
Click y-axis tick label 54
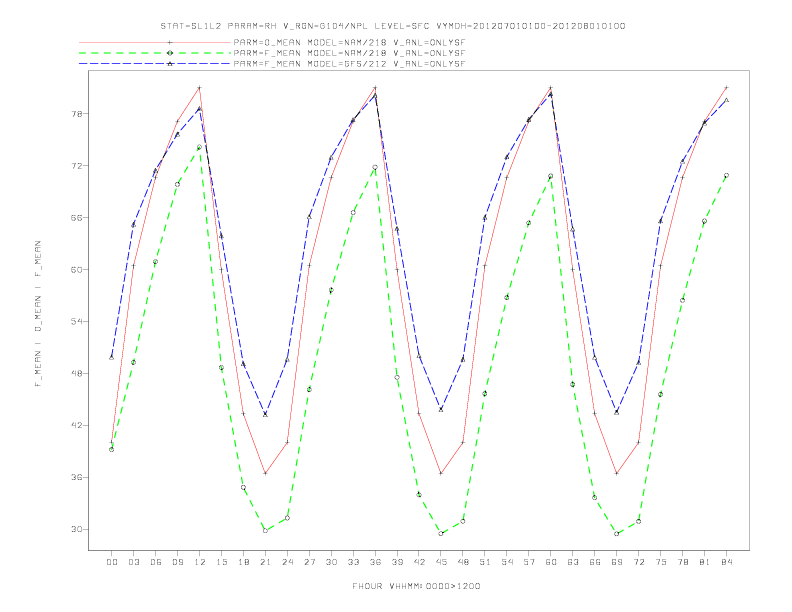tap(76, 322)
